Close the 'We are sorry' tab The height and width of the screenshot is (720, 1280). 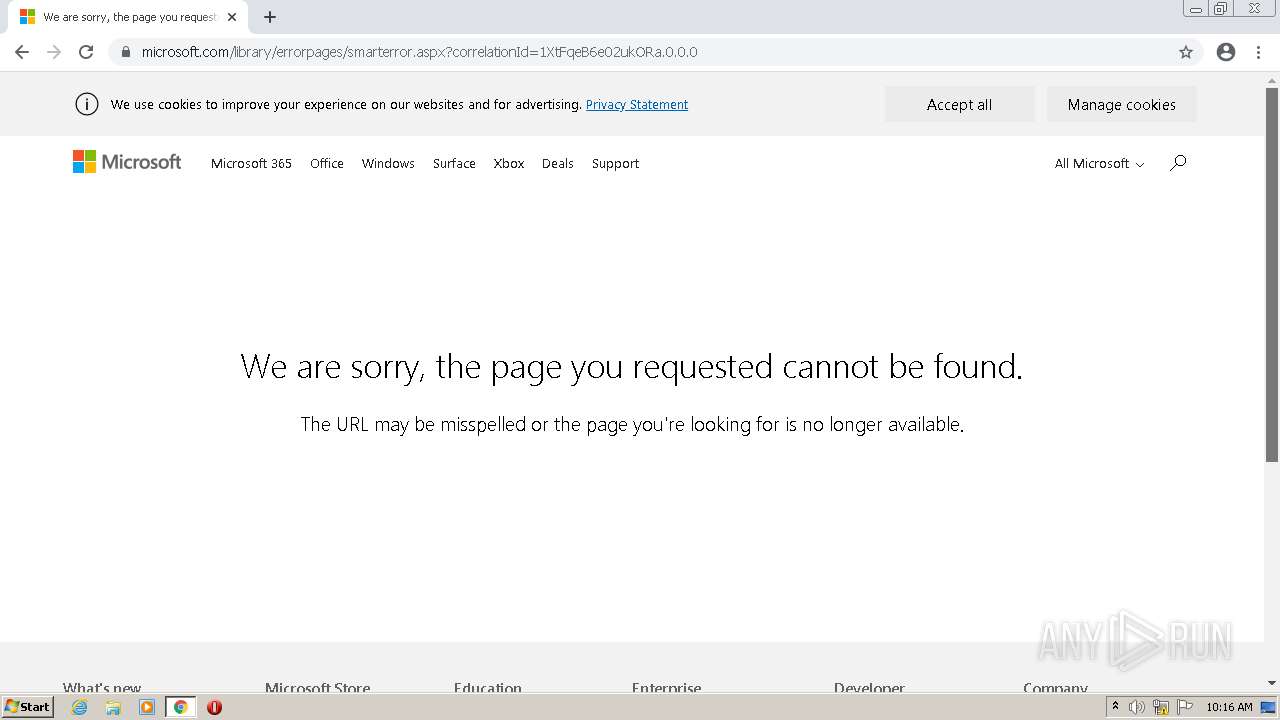point(232,17)
